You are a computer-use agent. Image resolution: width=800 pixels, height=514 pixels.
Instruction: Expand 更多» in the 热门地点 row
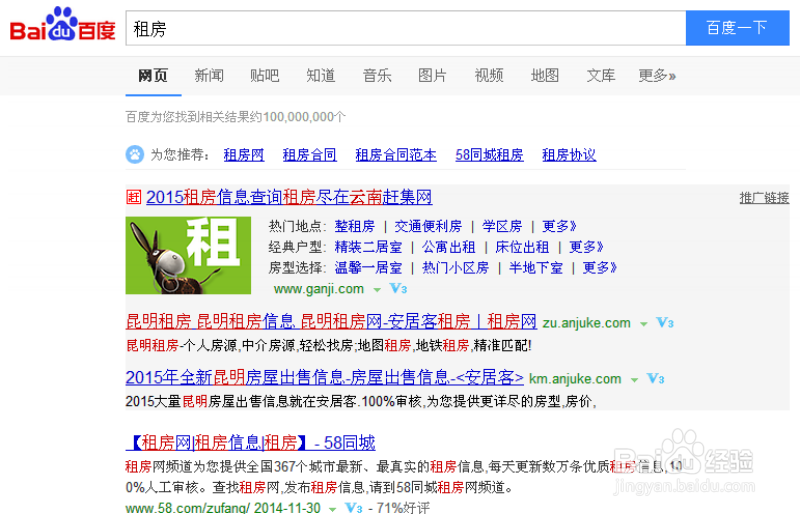[559, 226]
